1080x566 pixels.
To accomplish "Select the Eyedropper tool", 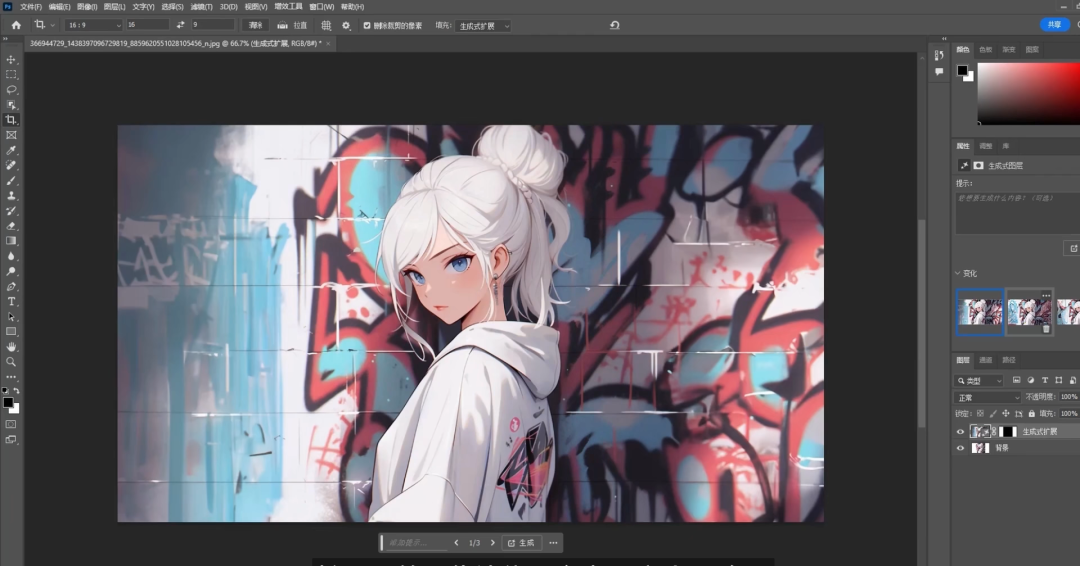I will (x=12, y=150).
